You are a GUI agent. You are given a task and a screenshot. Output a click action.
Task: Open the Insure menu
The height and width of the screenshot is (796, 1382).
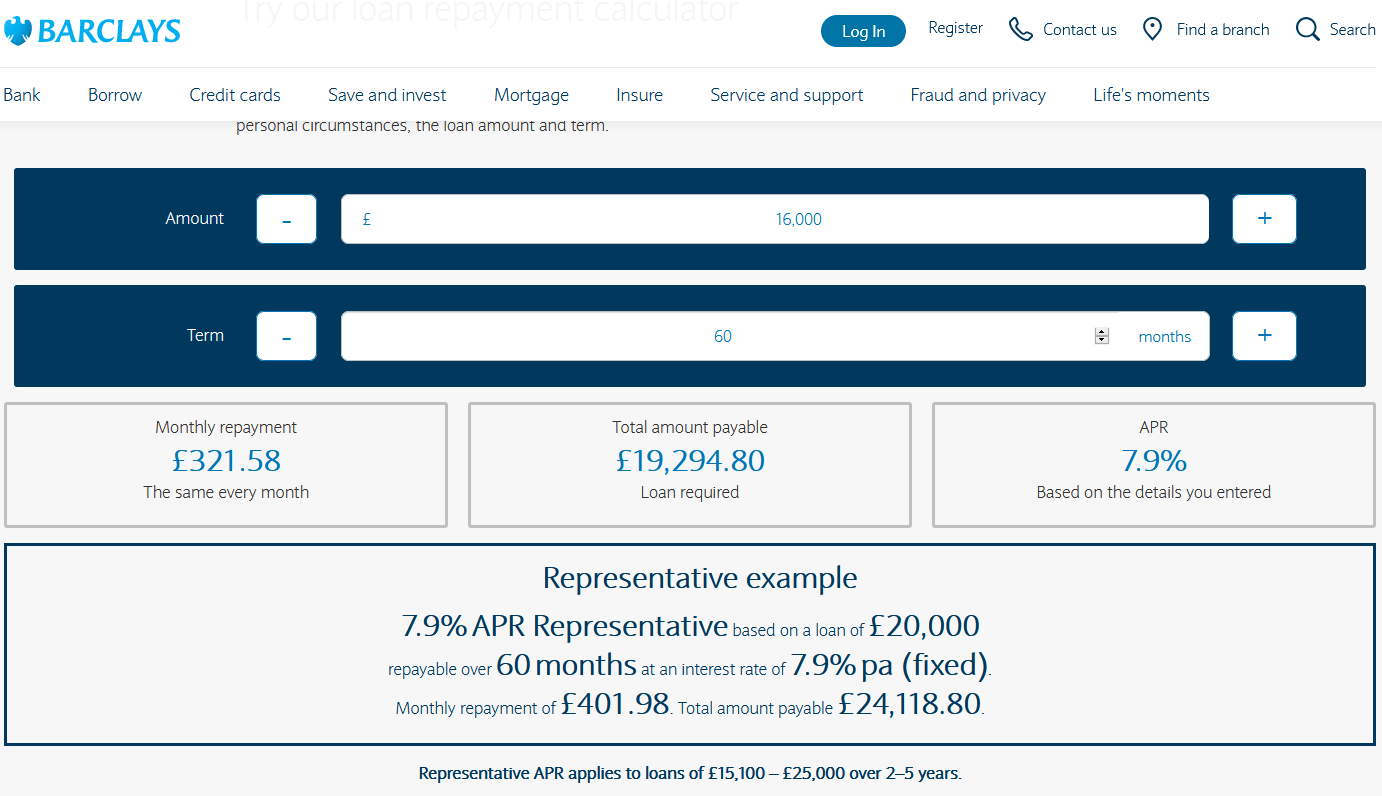click(639, 95)
